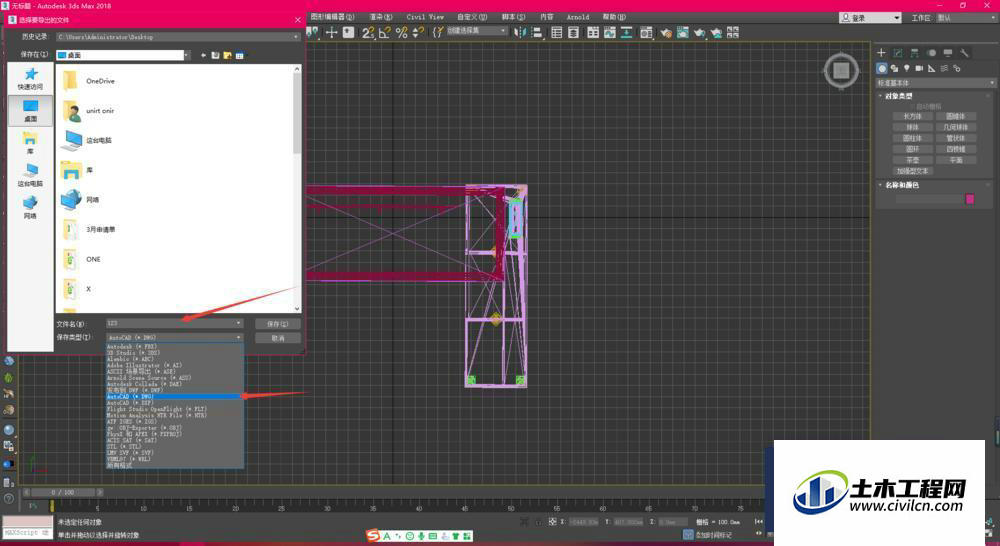Open the 图形编辑器 menu
This screenshot has height=546, width=1000.
tap(332, 17)
